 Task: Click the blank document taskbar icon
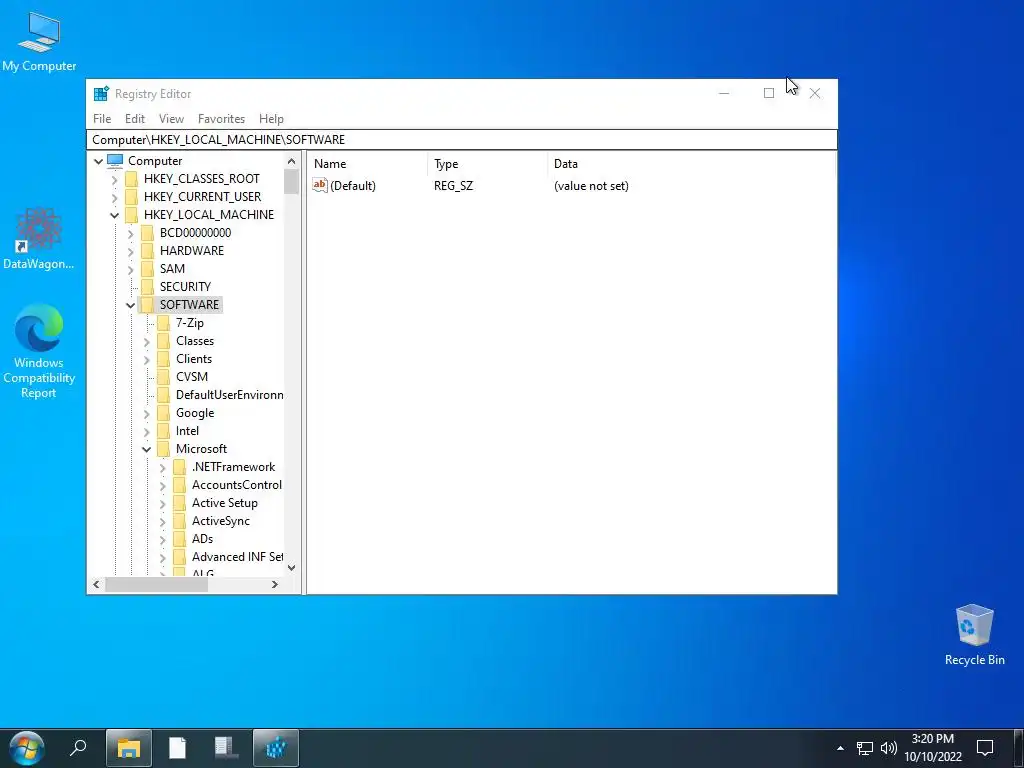[177, 748]
